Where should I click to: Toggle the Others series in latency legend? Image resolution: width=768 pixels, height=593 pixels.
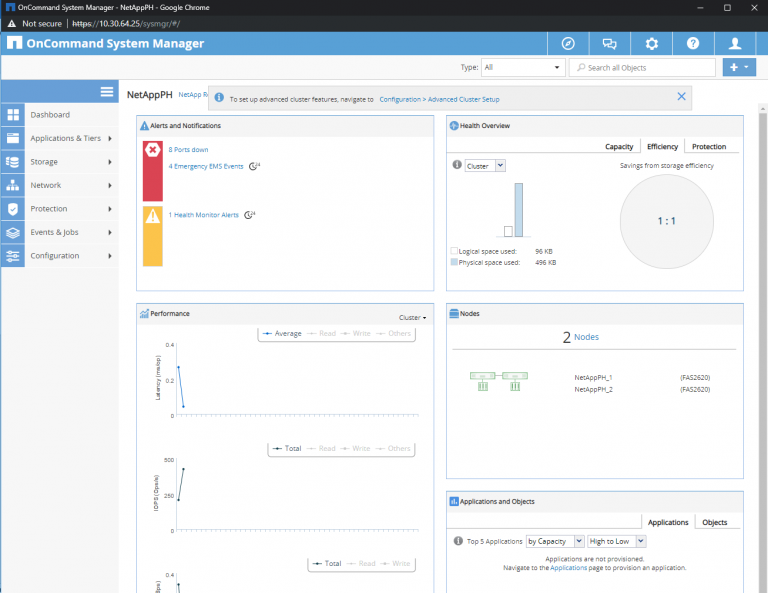(393, 333)
